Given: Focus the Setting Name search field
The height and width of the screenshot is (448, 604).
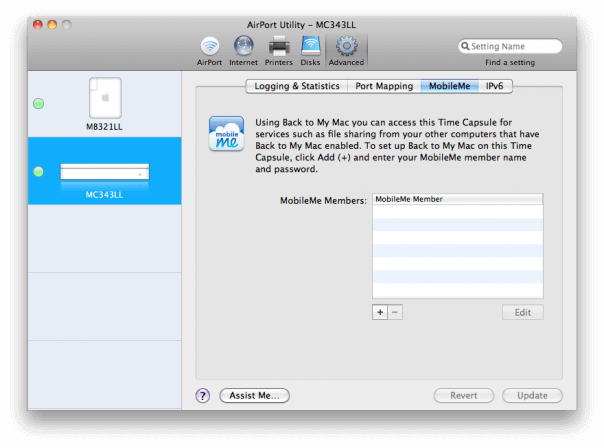Looking at the screenshot, I should [x=510, y=46].
